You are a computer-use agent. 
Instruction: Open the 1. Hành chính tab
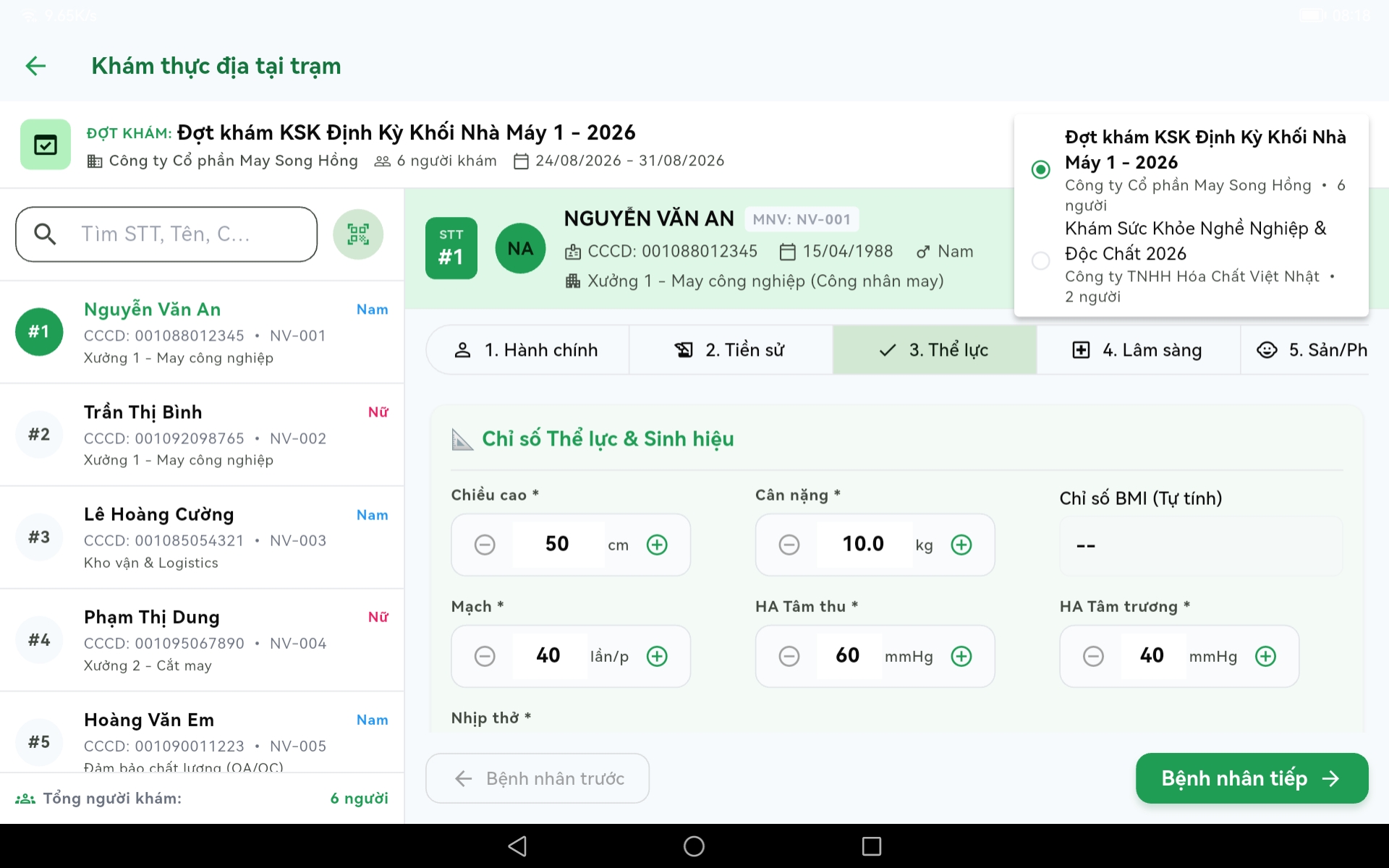(527, 350)
